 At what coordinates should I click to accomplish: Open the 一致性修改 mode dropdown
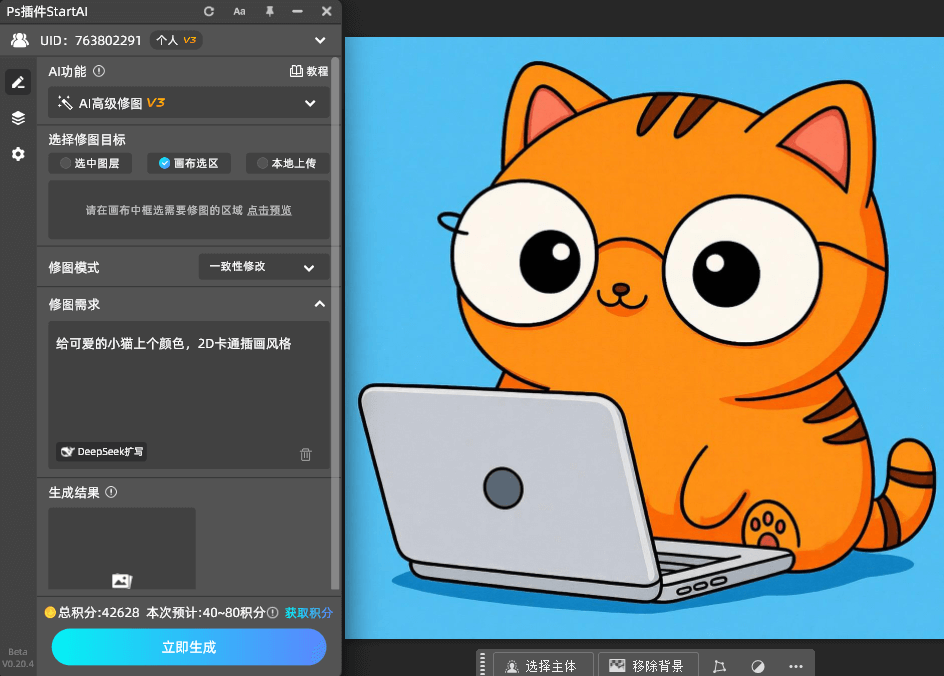pyautogui.click(x=263, y=267)
